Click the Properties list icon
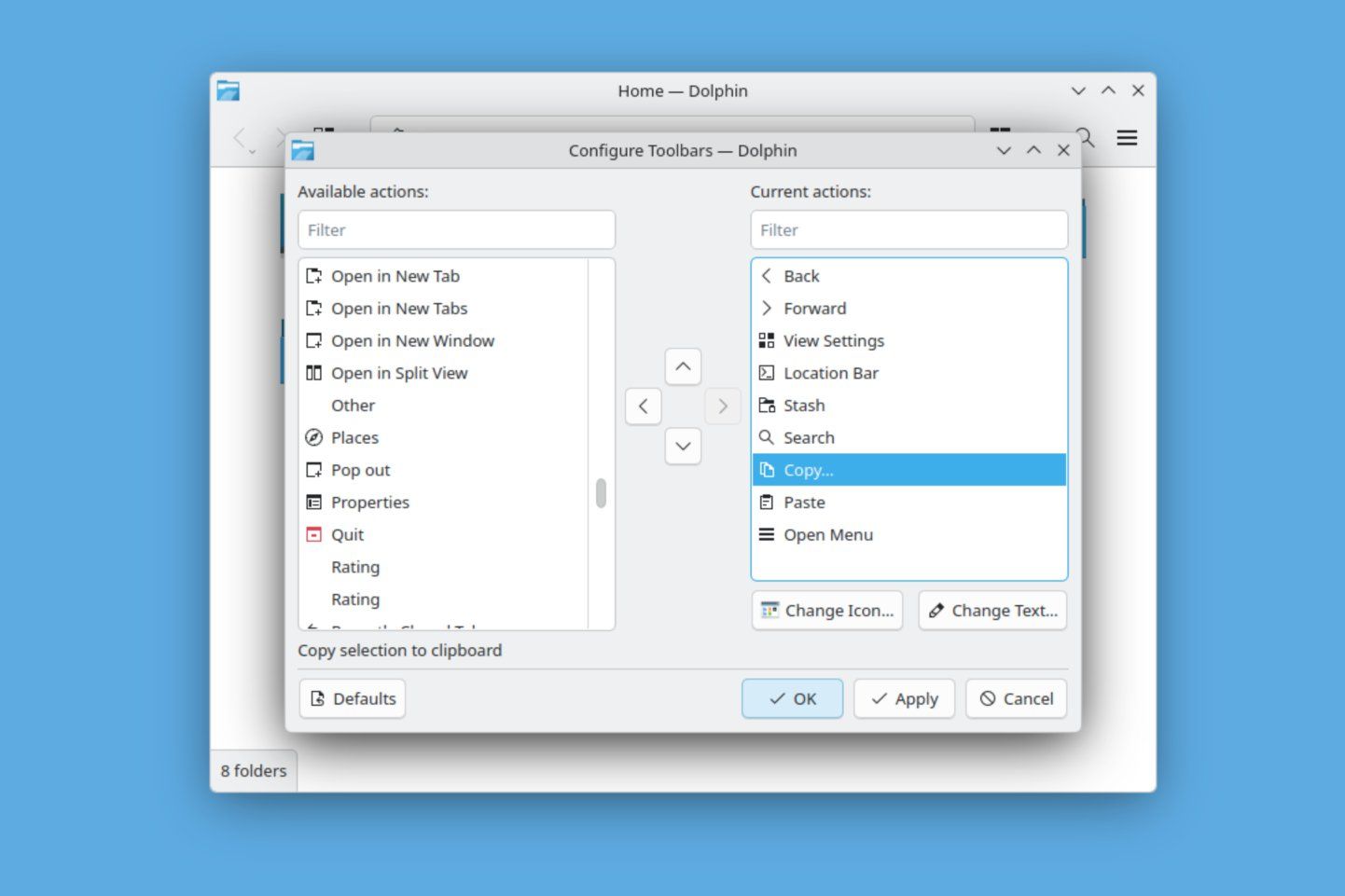This screenshot has width=1345, height=896. click(x=314, y=503)
